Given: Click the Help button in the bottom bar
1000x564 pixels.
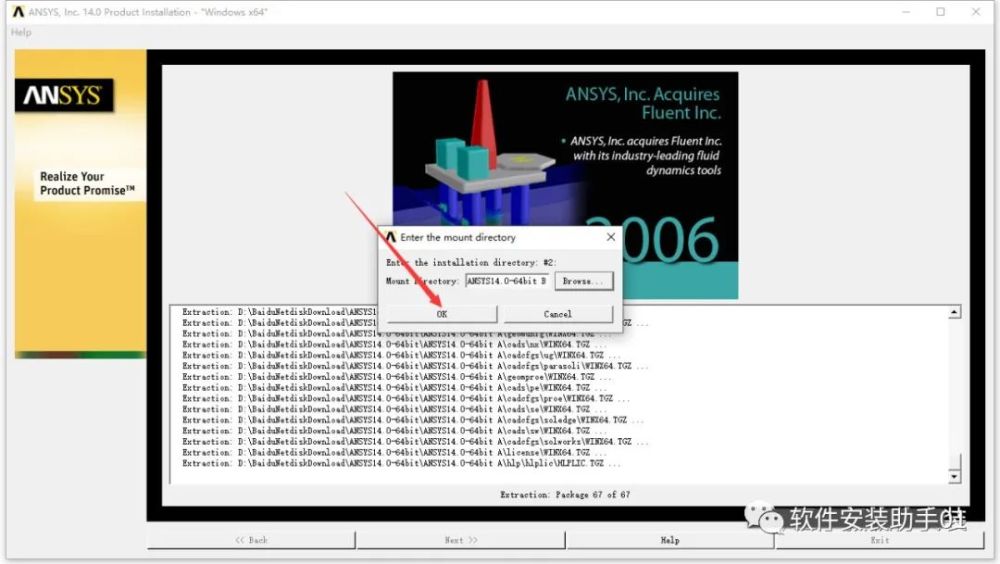Looking at the screenshot, I should pyautogui.click(x=670, y=540).
